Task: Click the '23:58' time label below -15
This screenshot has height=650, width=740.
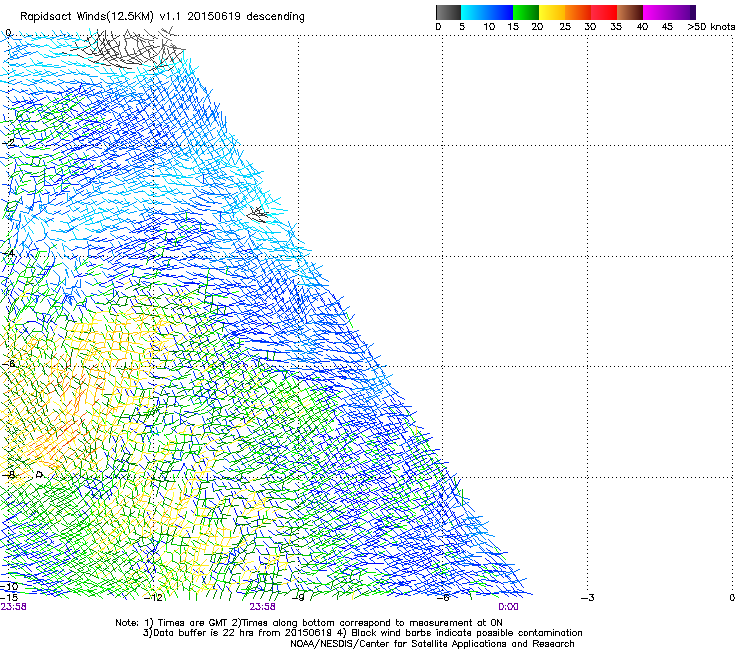Action: [x=13, y=607]
